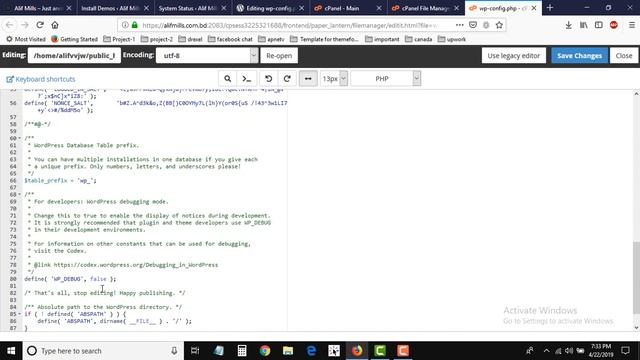Open Chrome from the taskbar
Screen dimensions: 640x360
coord(265,351)
